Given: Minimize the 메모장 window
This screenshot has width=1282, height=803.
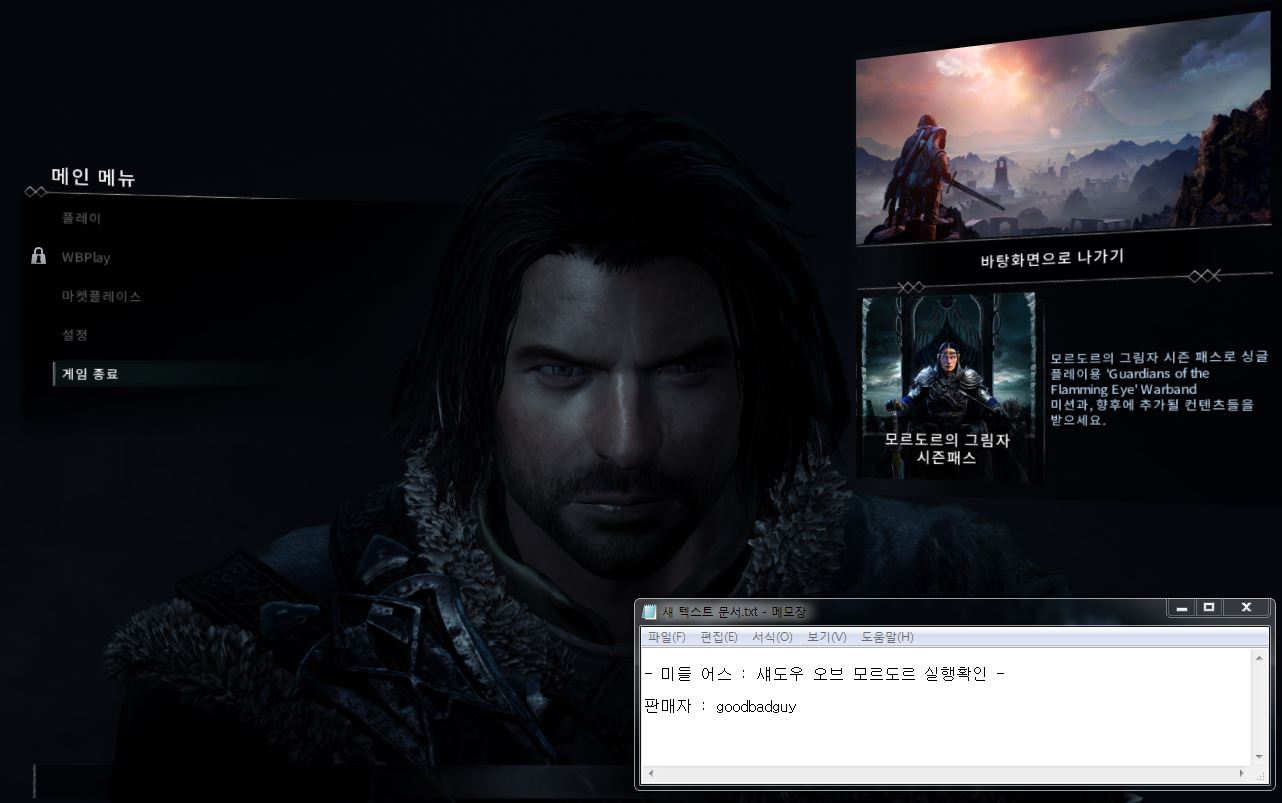Looking at the screenshot, I should tap(1182, 608).
